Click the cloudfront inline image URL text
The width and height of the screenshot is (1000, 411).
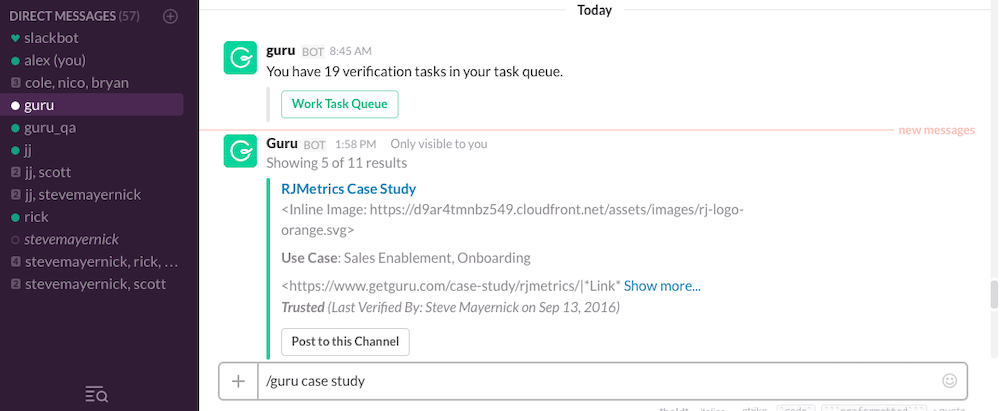[512, 220]
